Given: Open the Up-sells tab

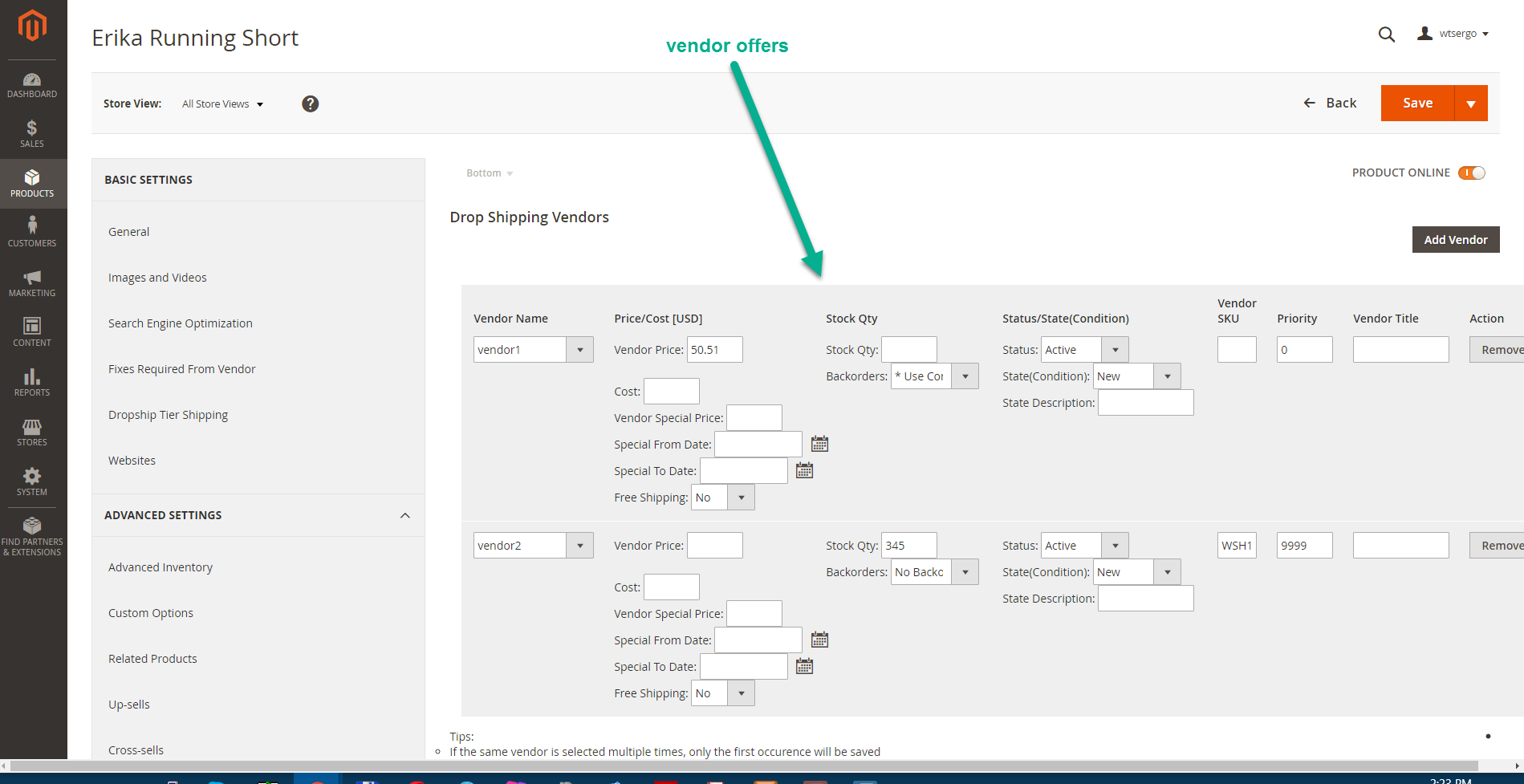Looking at the screenshot, I should point(129,705).
